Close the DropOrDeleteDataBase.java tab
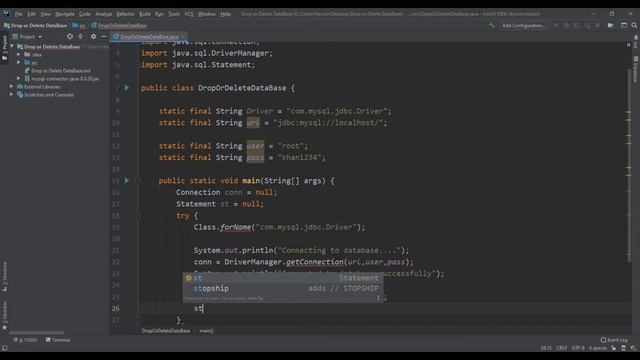This screenshot has height=360, width=640. pyautogui.click(x=182, y=37)
